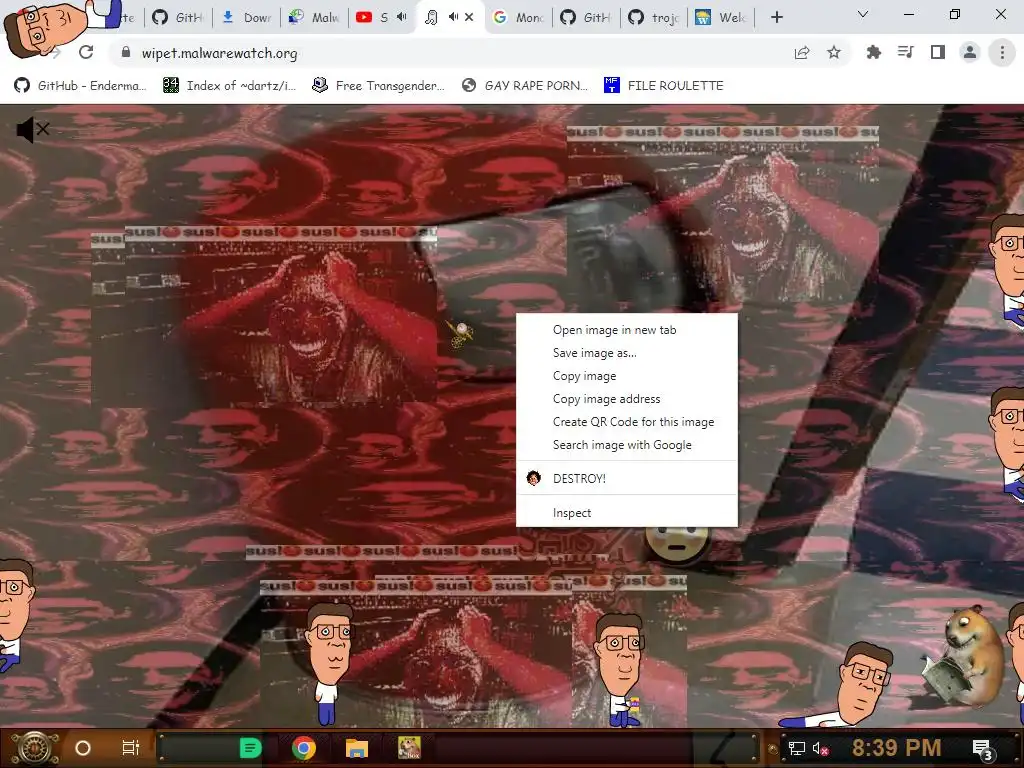Expand the tab search chevron

click(863, 14)
